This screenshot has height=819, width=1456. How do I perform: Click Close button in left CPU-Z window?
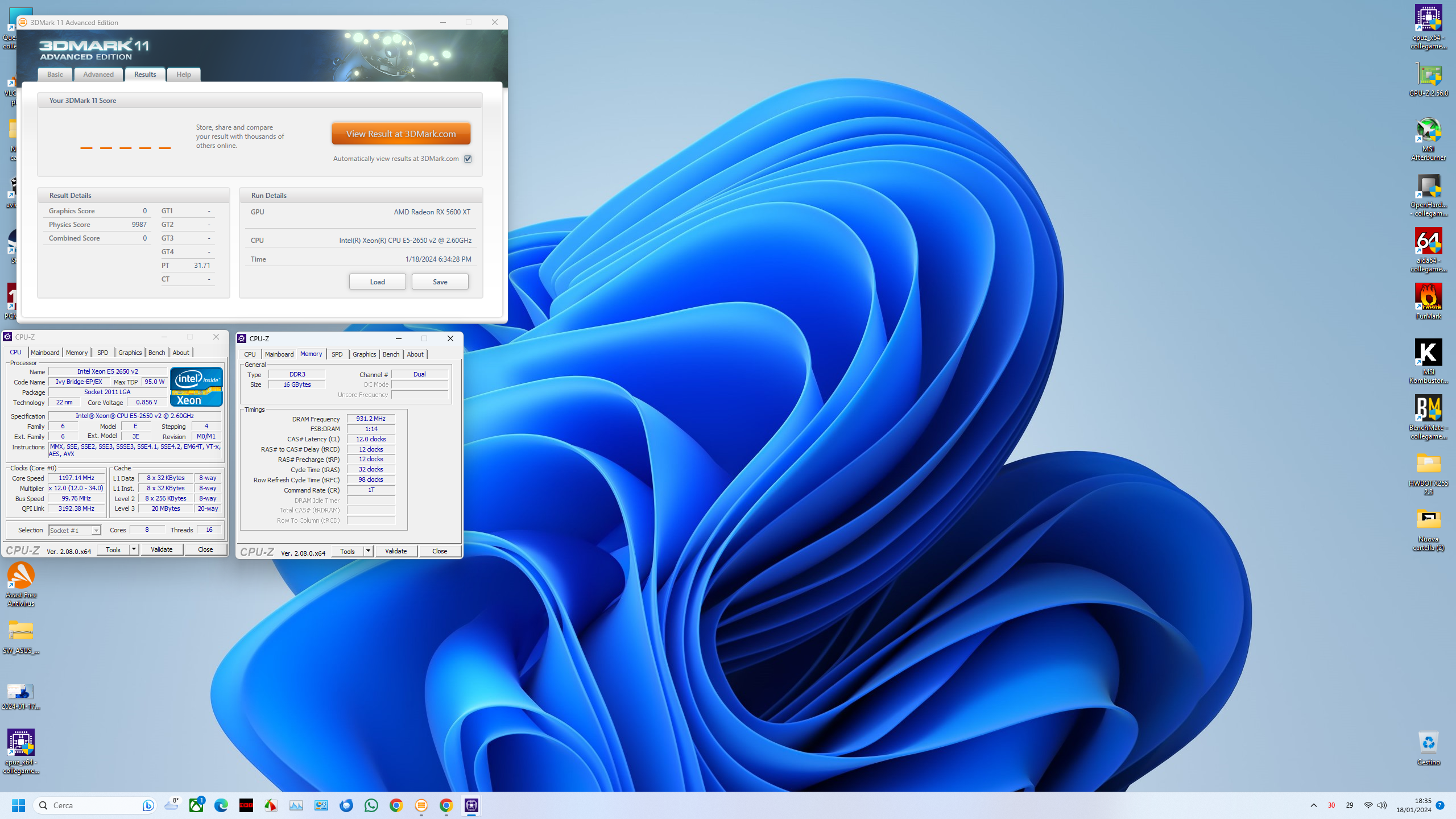[205, 549]
